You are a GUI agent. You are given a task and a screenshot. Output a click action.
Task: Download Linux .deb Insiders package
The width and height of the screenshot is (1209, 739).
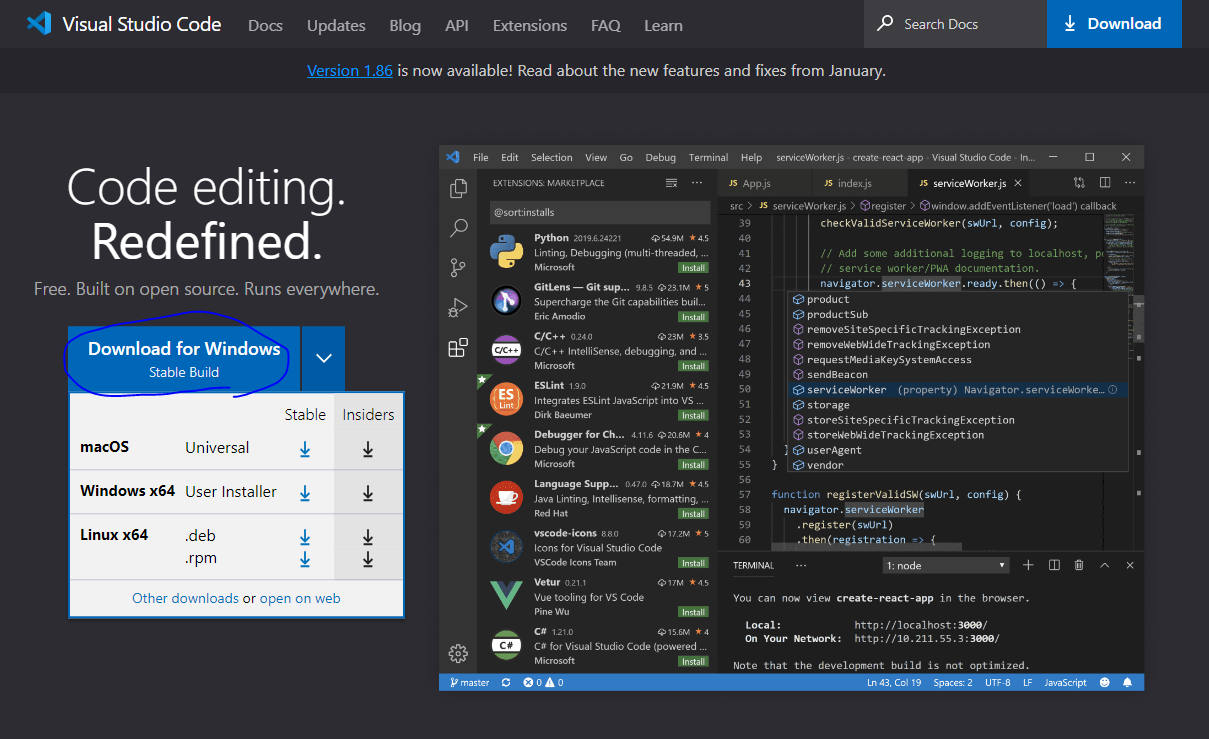click(x=368, y=537)
